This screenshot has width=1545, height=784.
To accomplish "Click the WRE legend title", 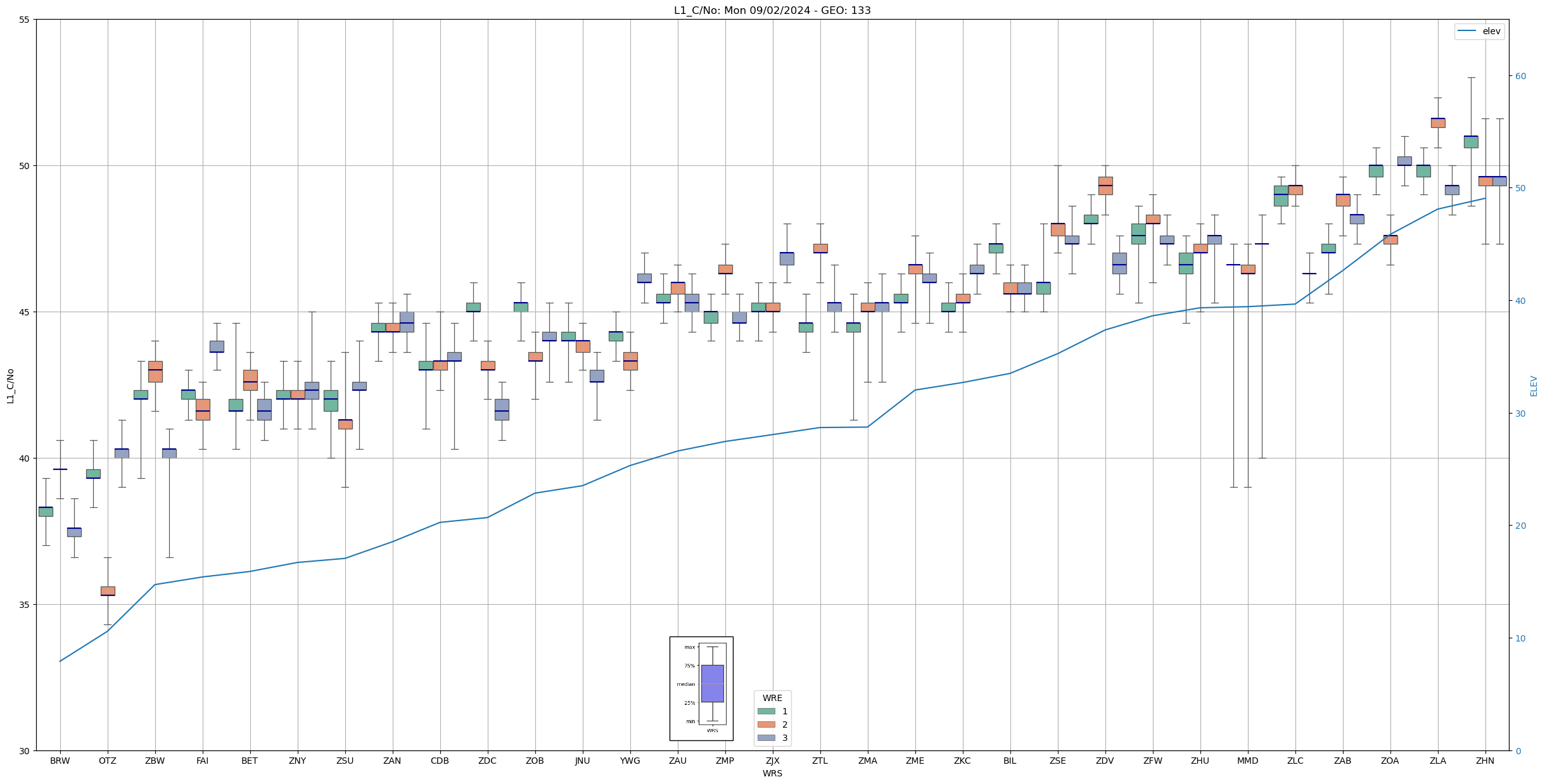I will click(772, 698).
